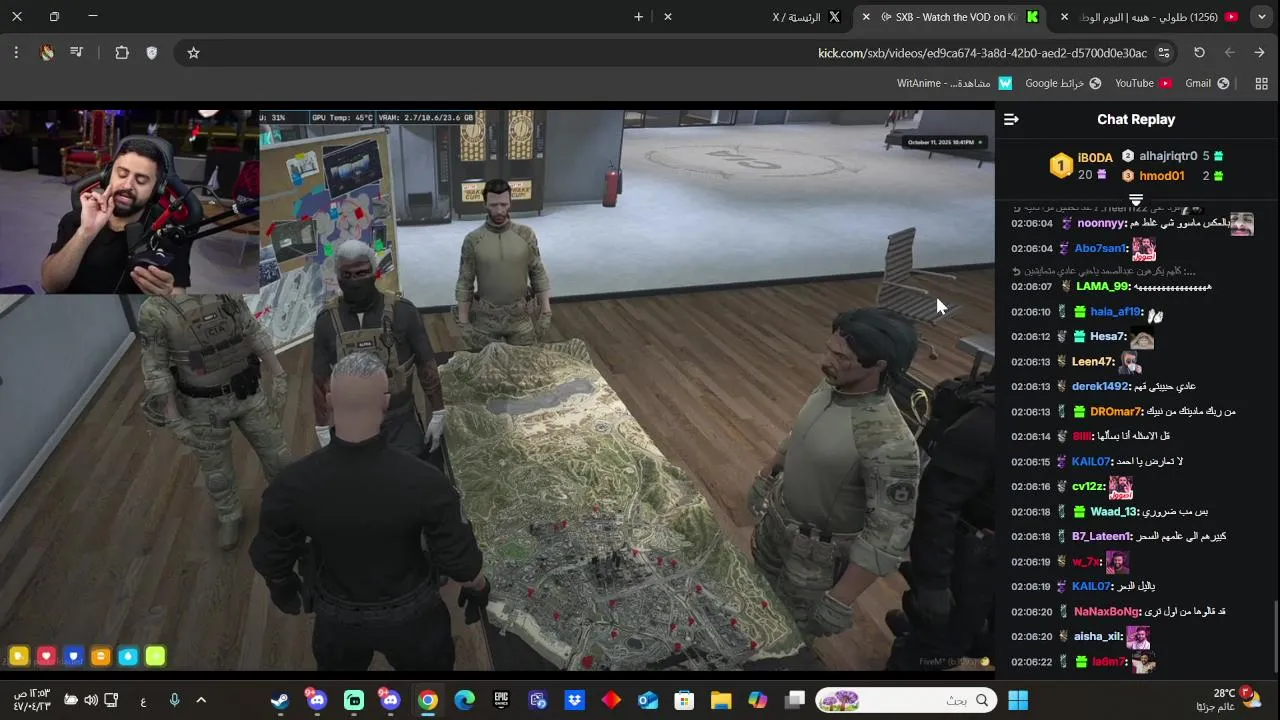1280x720 pixels.
Task: Click username Waad_13 in chat
Action: [1114, 511]
